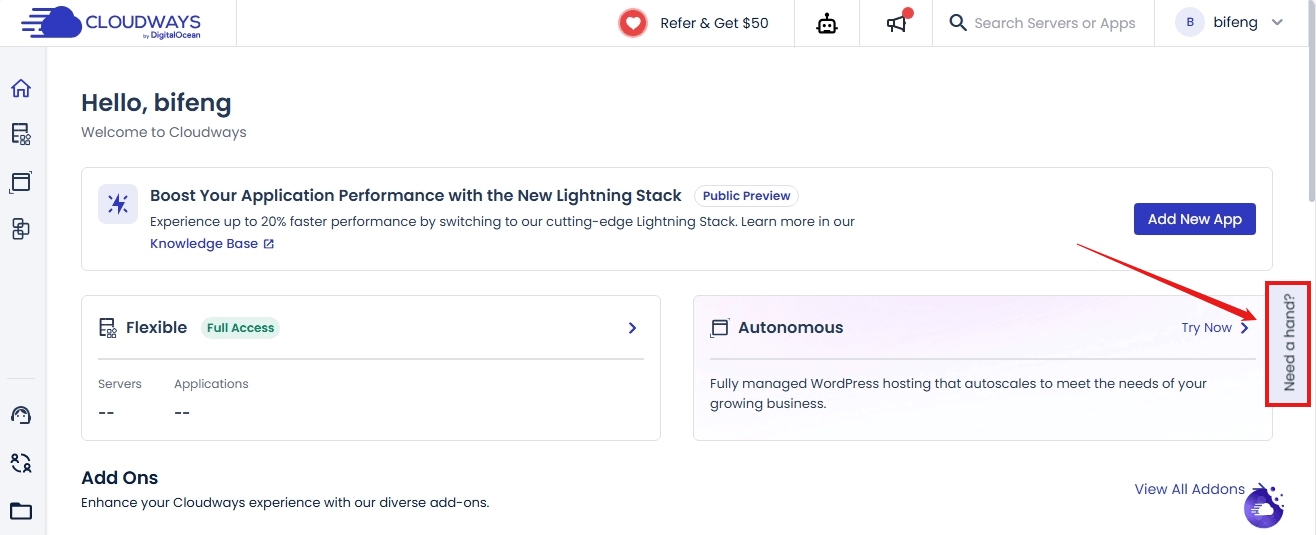Open the projects folder icon in sidebar
The width and height of the screenshot is (1316, 535).
pyautogui.click(x=21, y=511)
